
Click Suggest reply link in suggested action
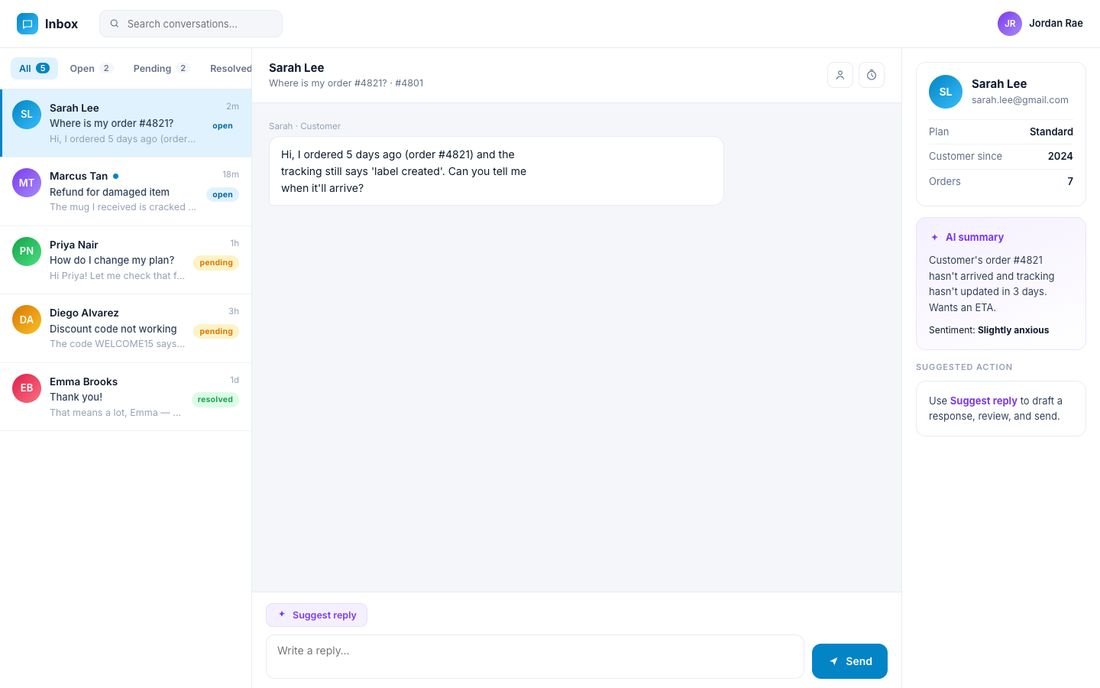pyautogui.click(x=983, y=400)
